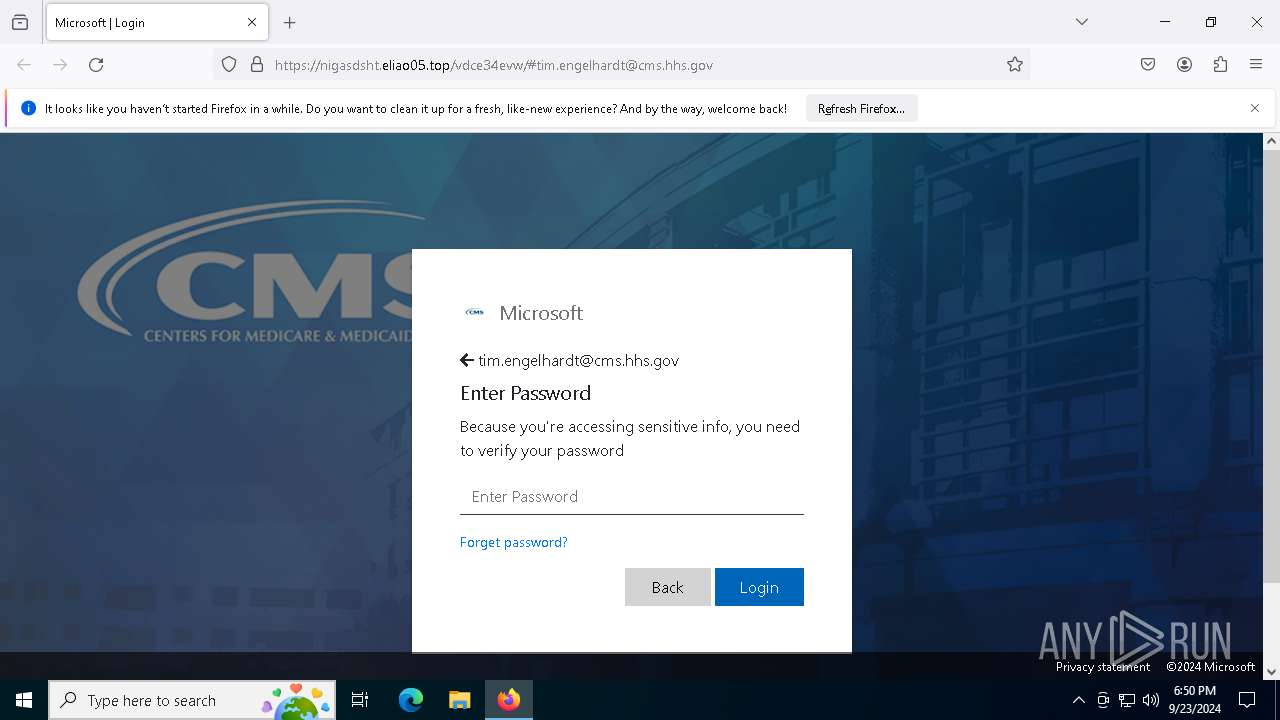Go back one page in browser
This screenshot has width=1280, height=720.
(24, 65)
